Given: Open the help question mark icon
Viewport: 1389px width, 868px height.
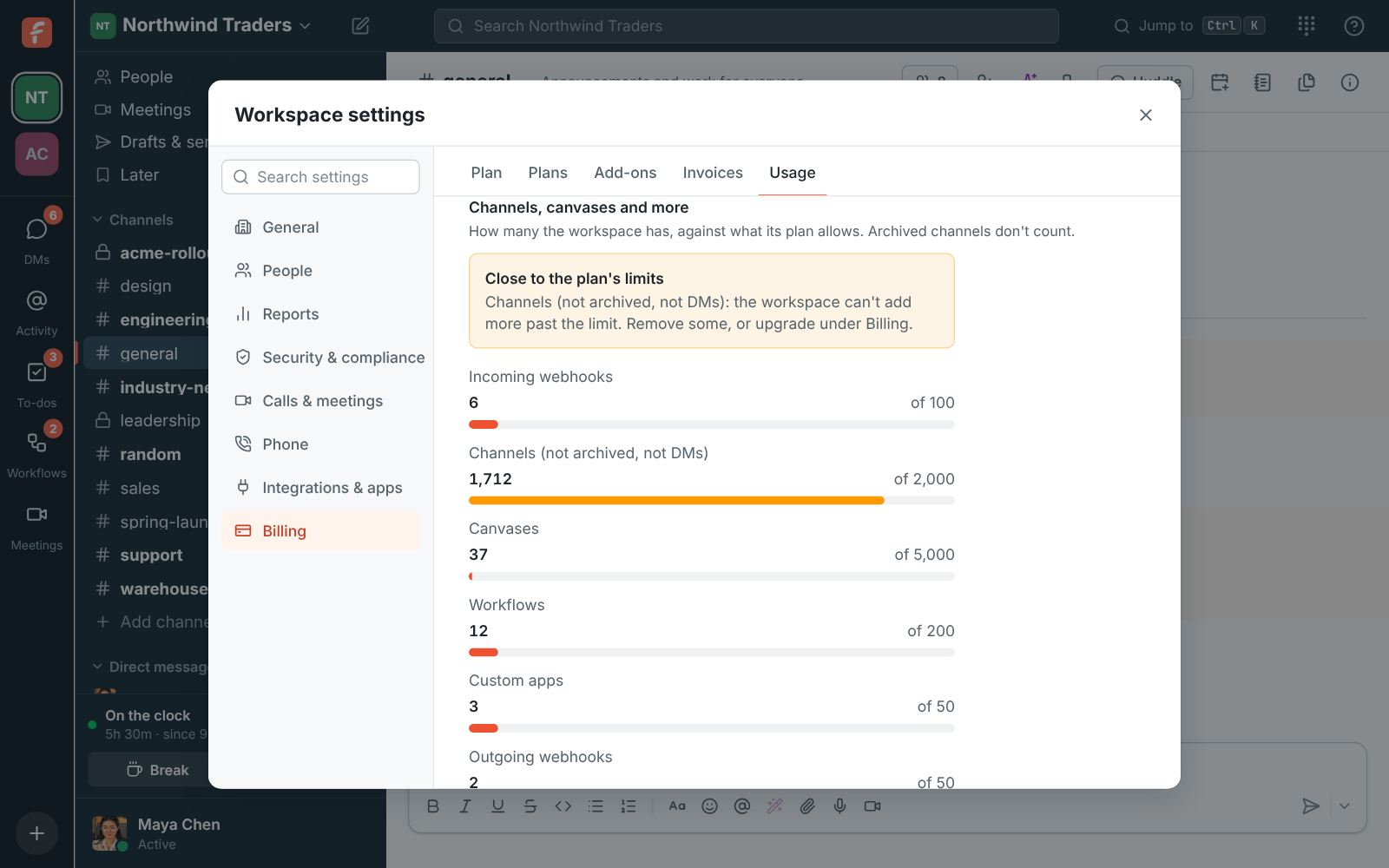Looking at the screenshot, I should click(x=1353, y=26).
